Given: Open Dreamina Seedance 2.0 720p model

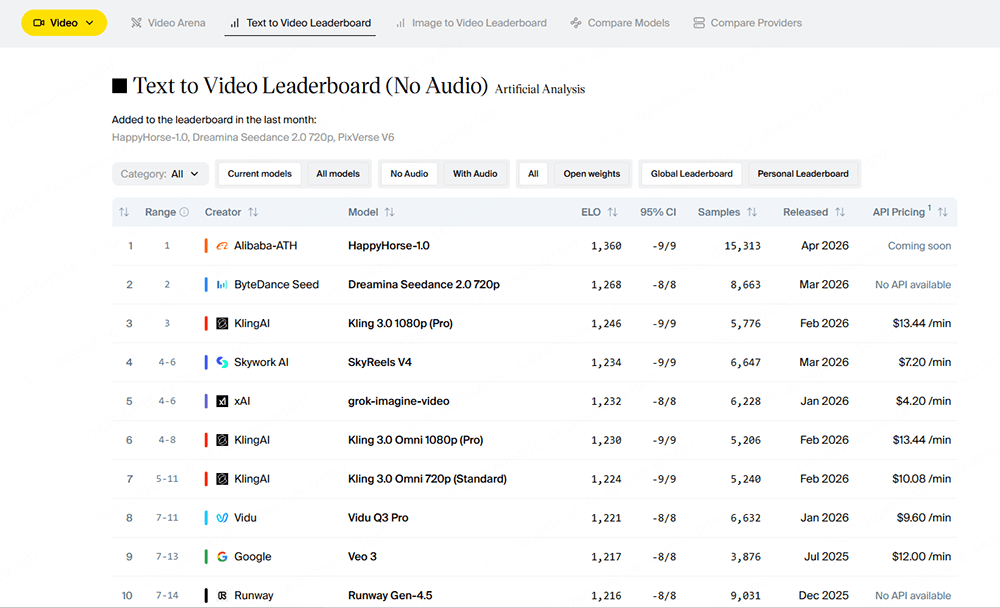Looking at the screenshot, I should click(423, 285).
